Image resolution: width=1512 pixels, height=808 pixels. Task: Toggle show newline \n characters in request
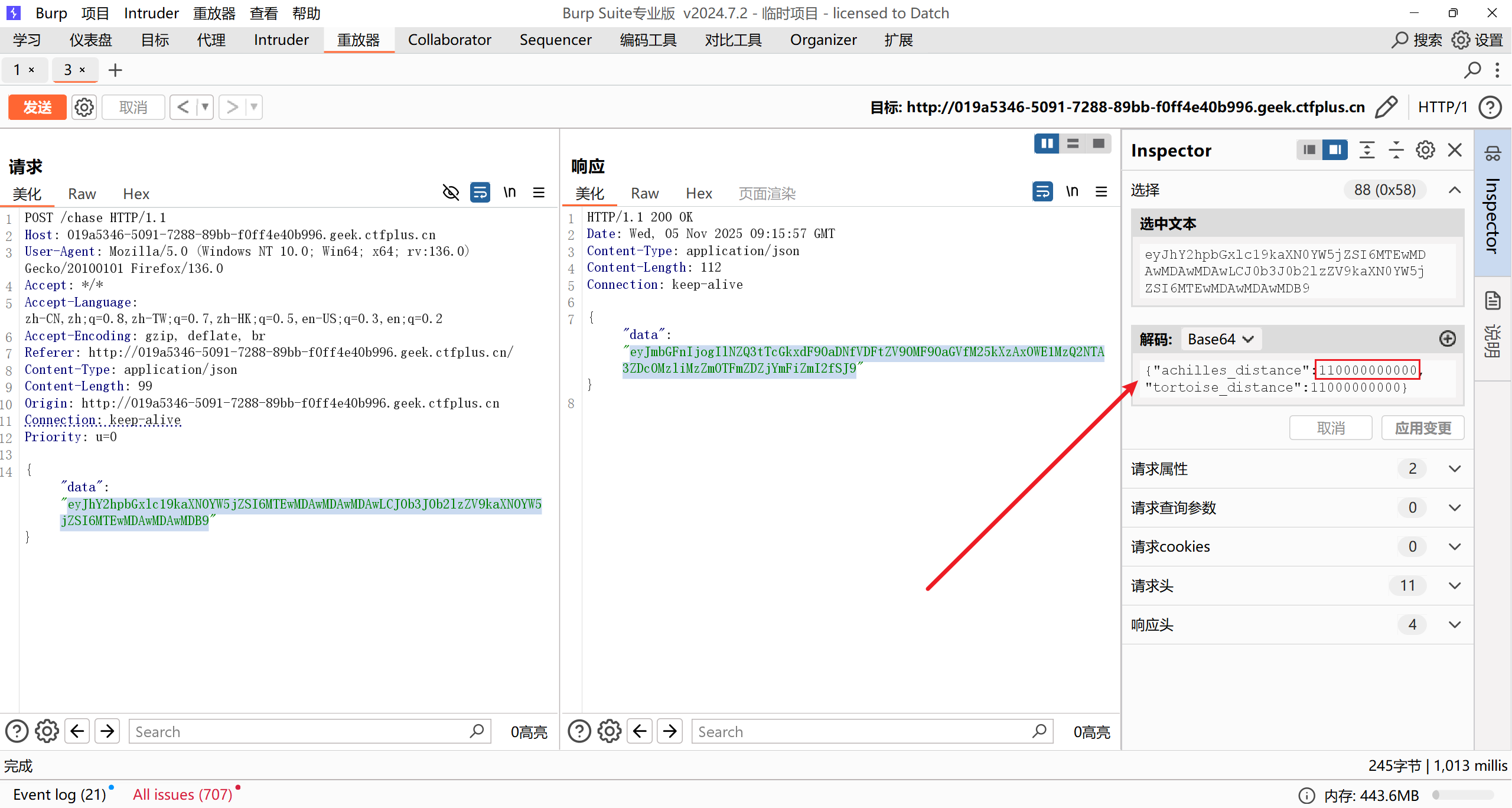click(509, 193)
